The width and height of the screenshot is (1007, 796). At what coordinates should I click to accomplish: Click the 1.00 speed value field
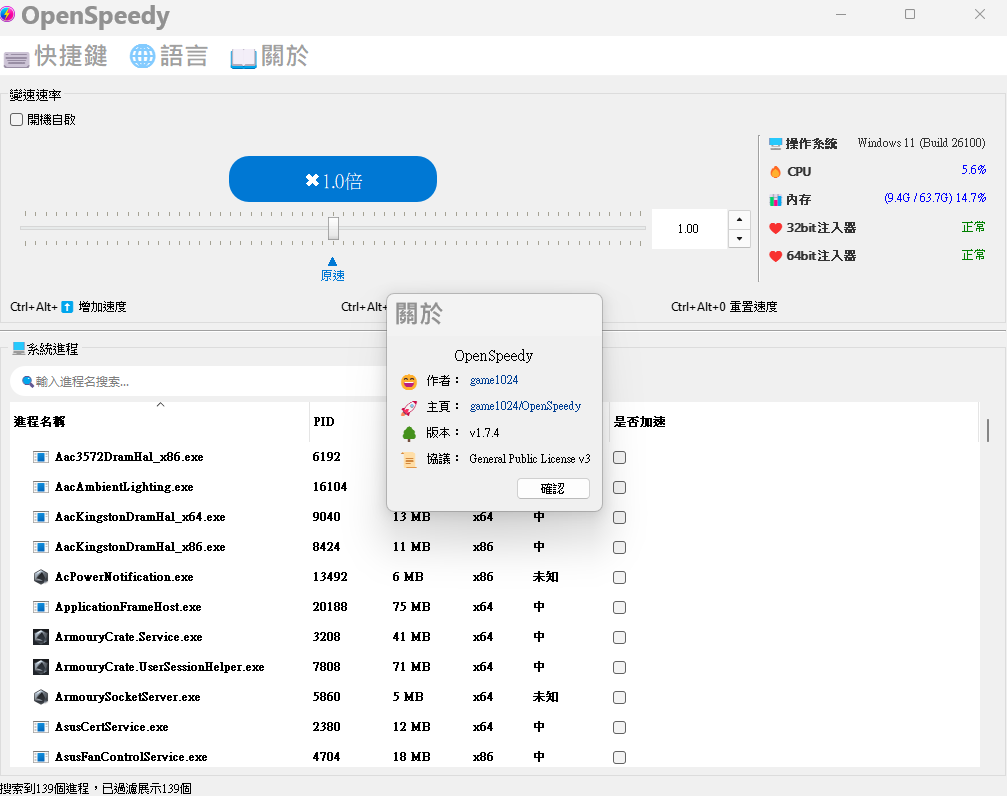689,229
